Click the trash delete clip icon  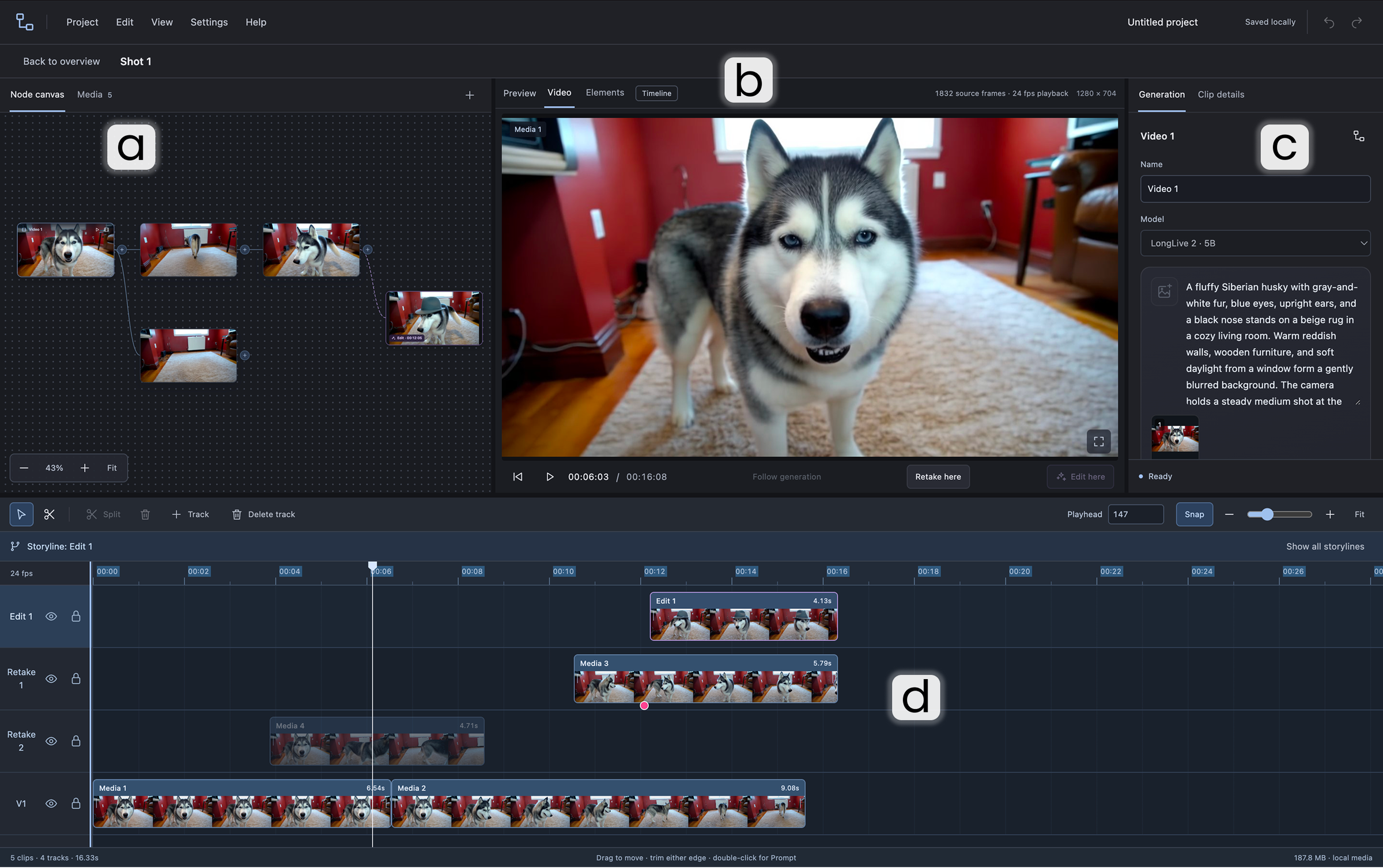coord(145,514)
